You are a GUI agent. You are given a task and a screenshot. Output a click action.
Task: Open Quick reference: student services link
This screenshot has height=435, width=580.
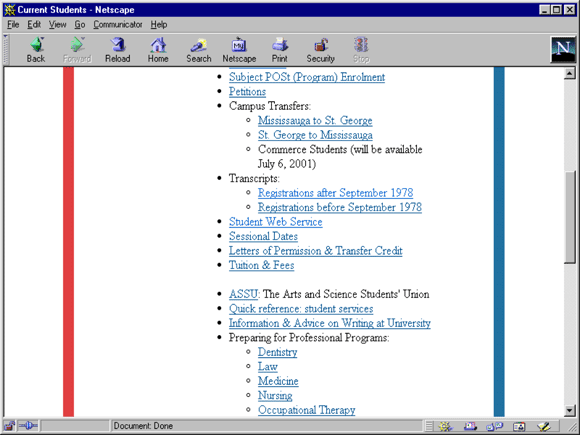point(301,309)
